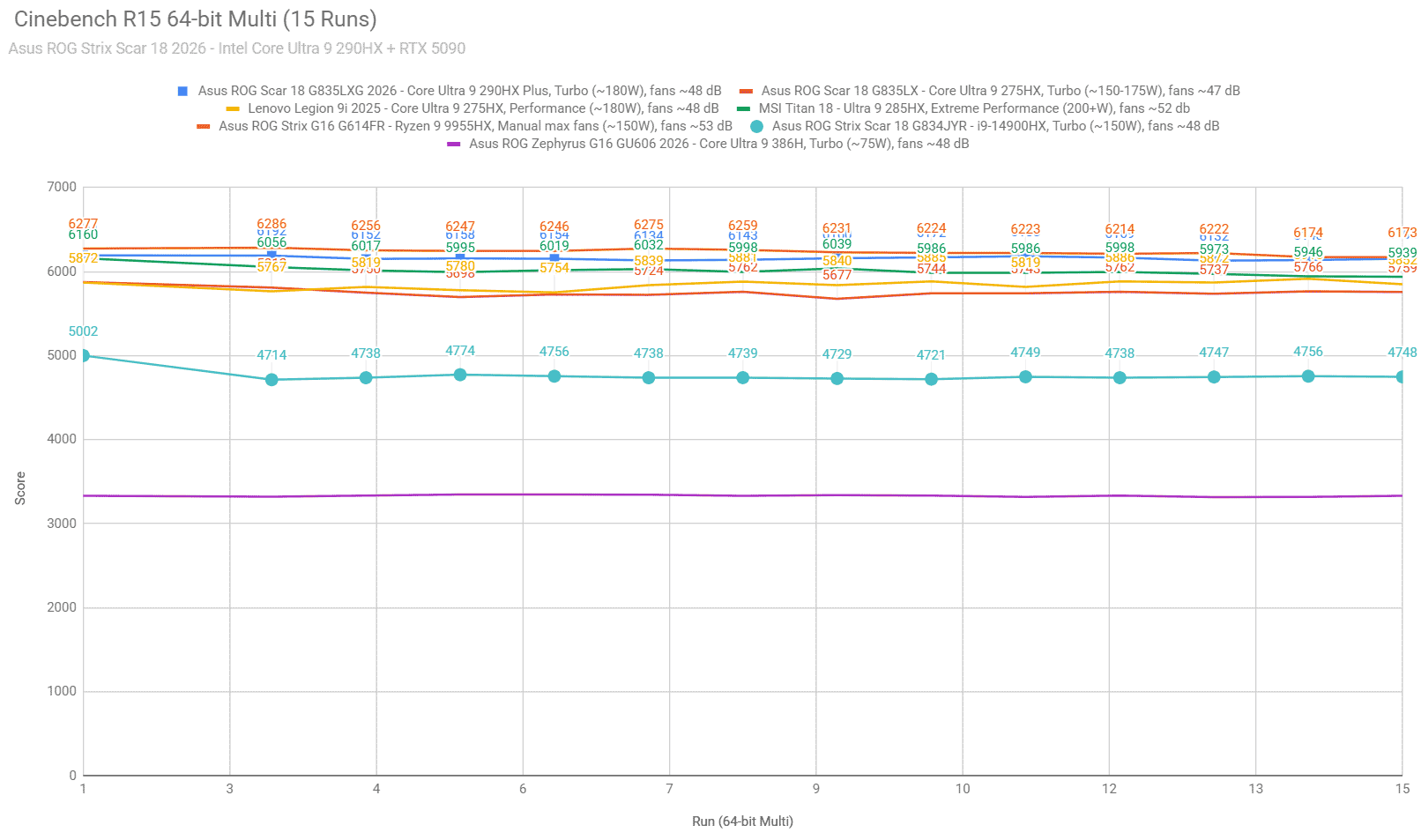Click the teal data point labeled 4747
Screen dimensions: 1421x840
[1214, 376]
